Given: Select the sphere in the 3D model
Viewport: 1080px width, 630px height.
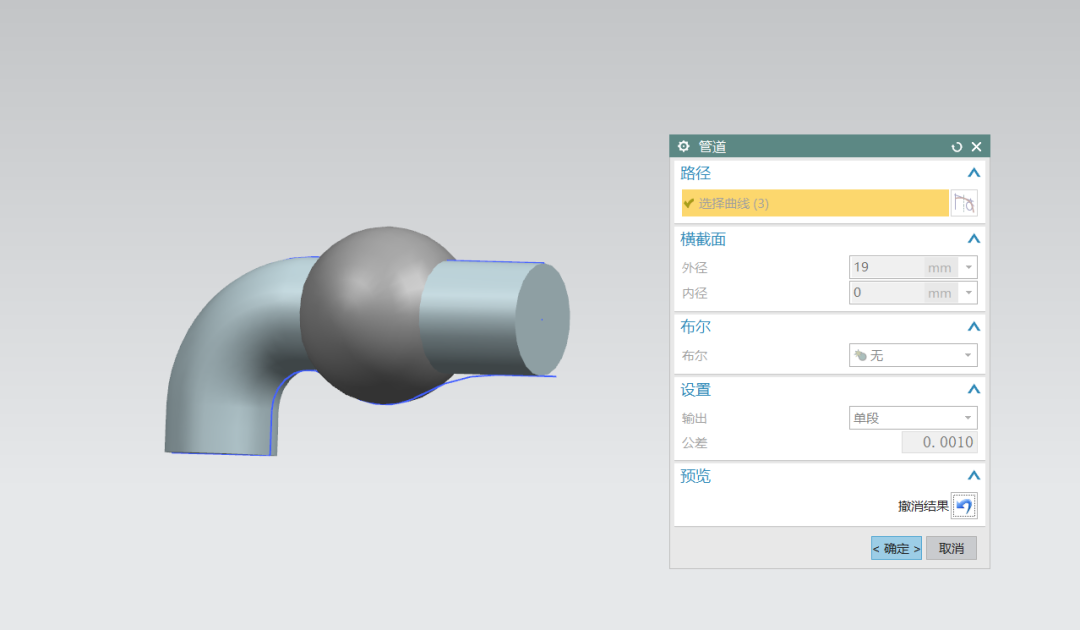Looking at the screenshot, I should tap(365, 317).
